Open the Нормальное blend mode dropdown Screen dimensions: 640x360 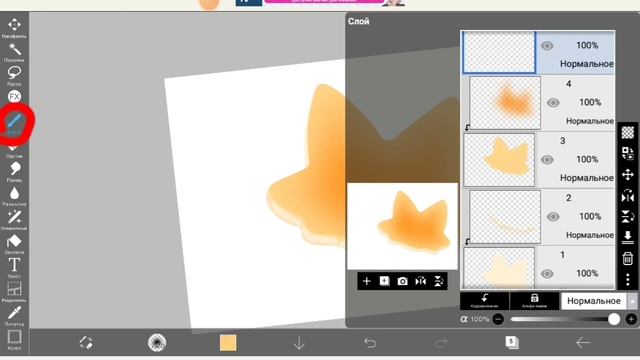pos(594,301)
